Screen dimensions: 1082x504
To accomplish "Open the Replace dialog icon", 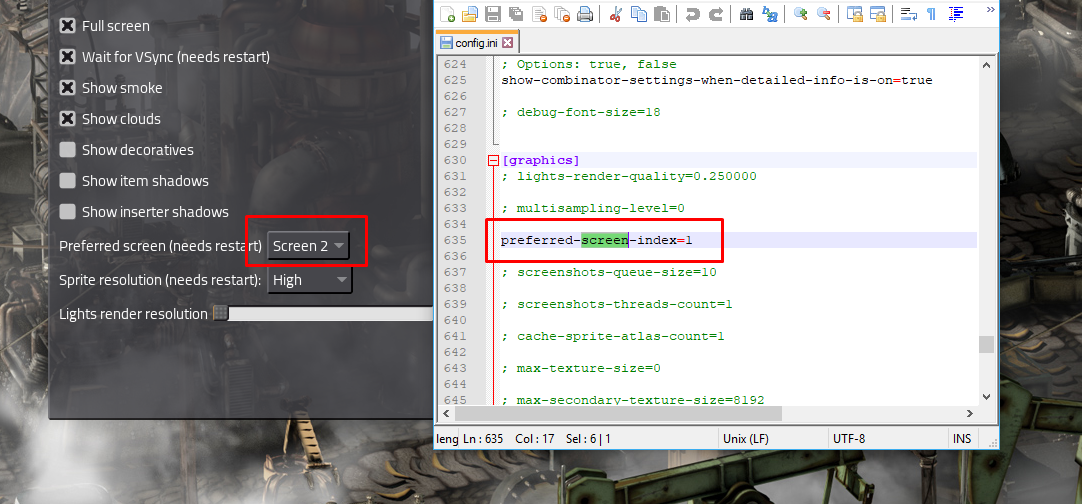I will pyautogui.click(x=769, y=14).
